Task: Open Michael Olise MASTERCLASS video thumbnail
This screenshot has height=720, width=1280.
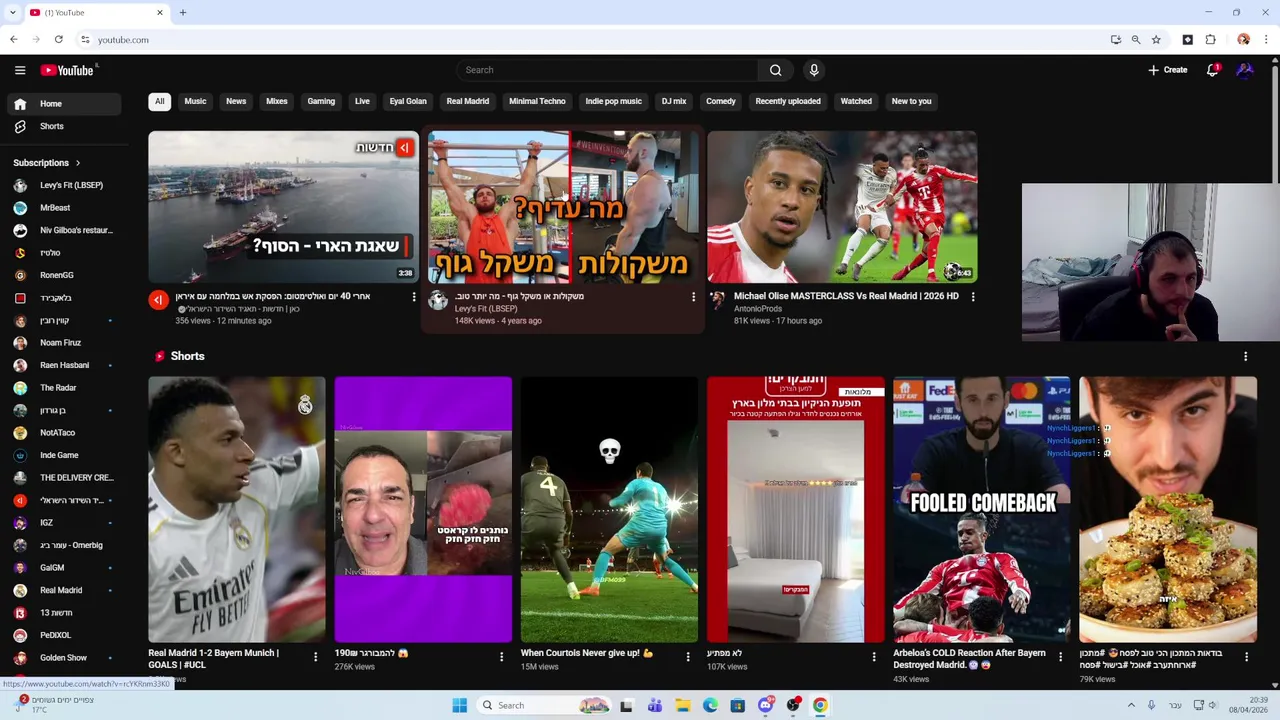Action: point(842,207)
